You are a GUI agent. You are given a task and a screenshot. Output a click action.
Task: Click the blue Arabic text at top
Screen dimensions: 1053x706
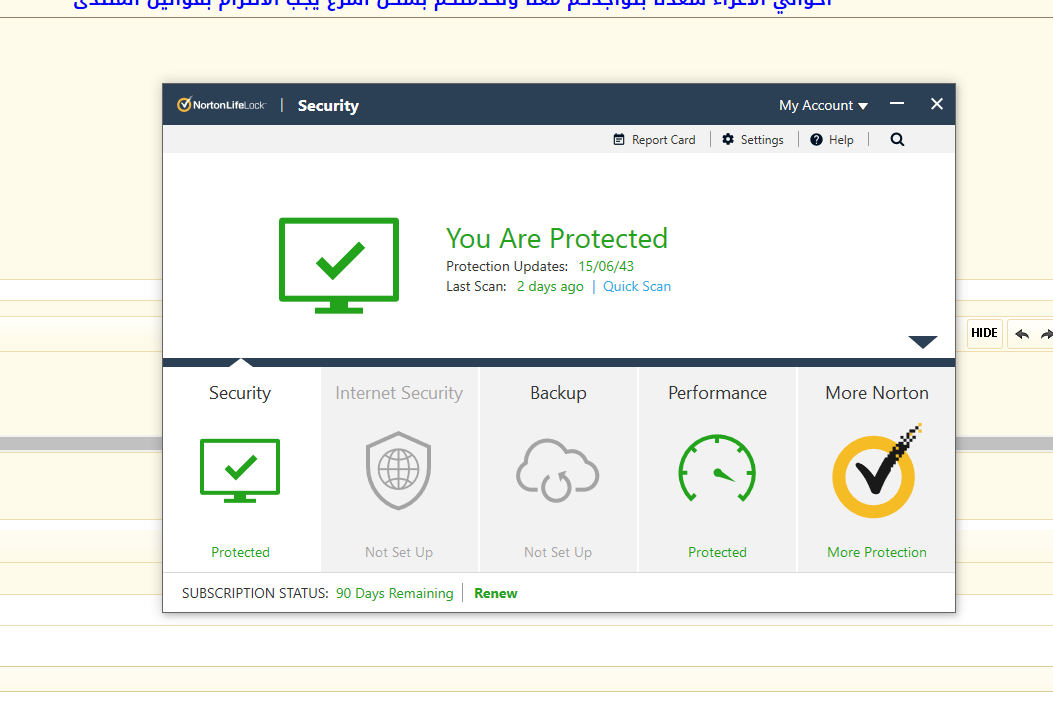452,4
